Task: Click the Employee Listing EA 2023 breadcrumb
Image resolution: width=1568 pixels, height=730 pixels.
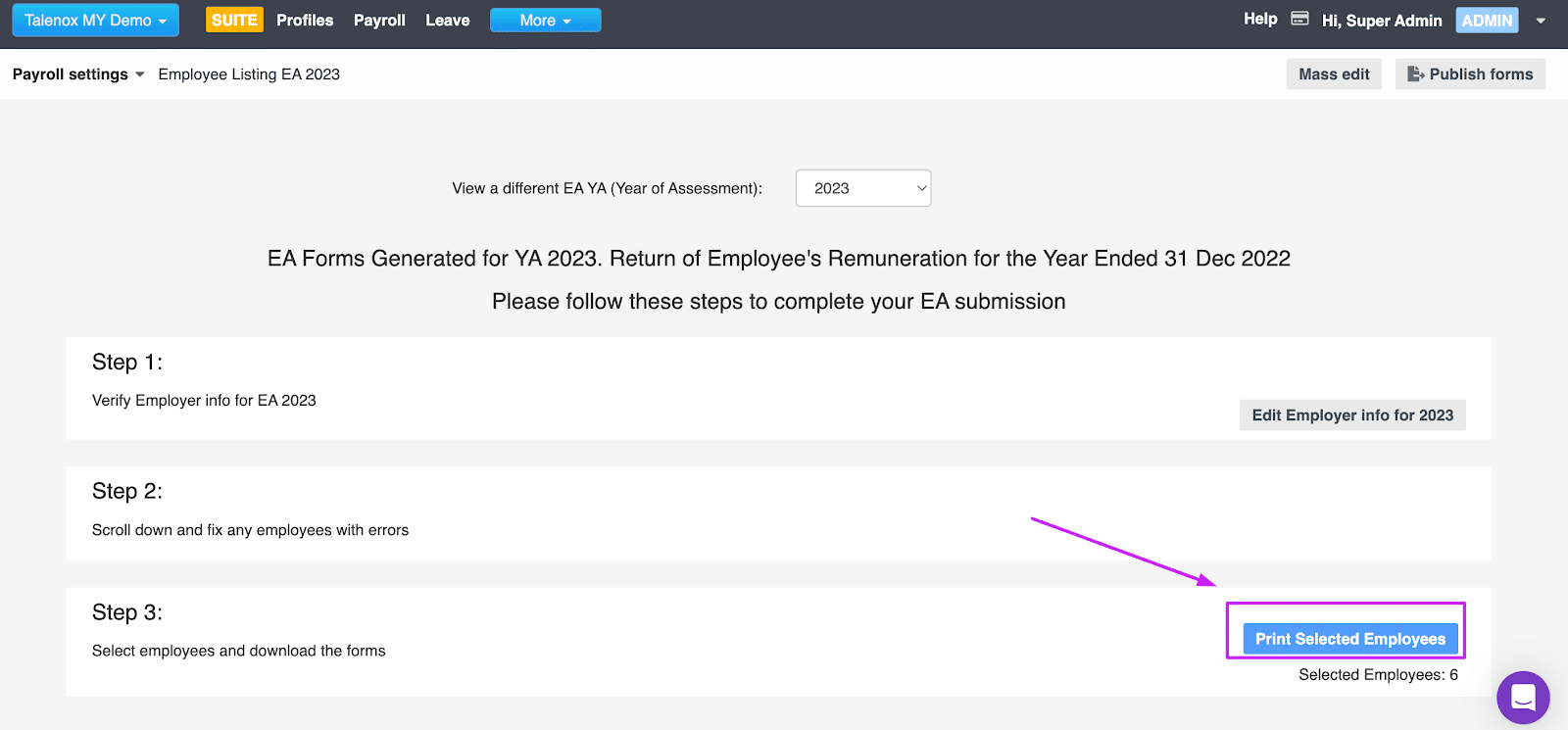Action: [249, 73]
